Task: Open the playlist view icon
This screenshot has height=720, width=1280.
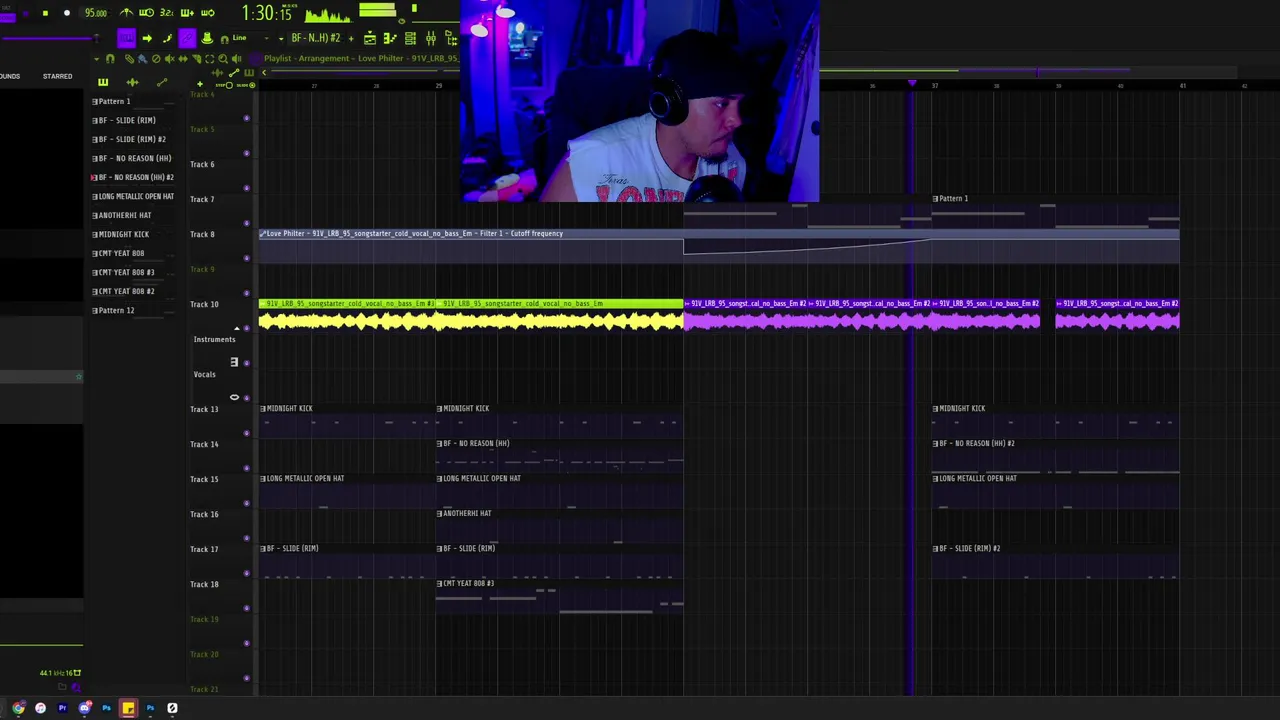Action: (370, 38)
